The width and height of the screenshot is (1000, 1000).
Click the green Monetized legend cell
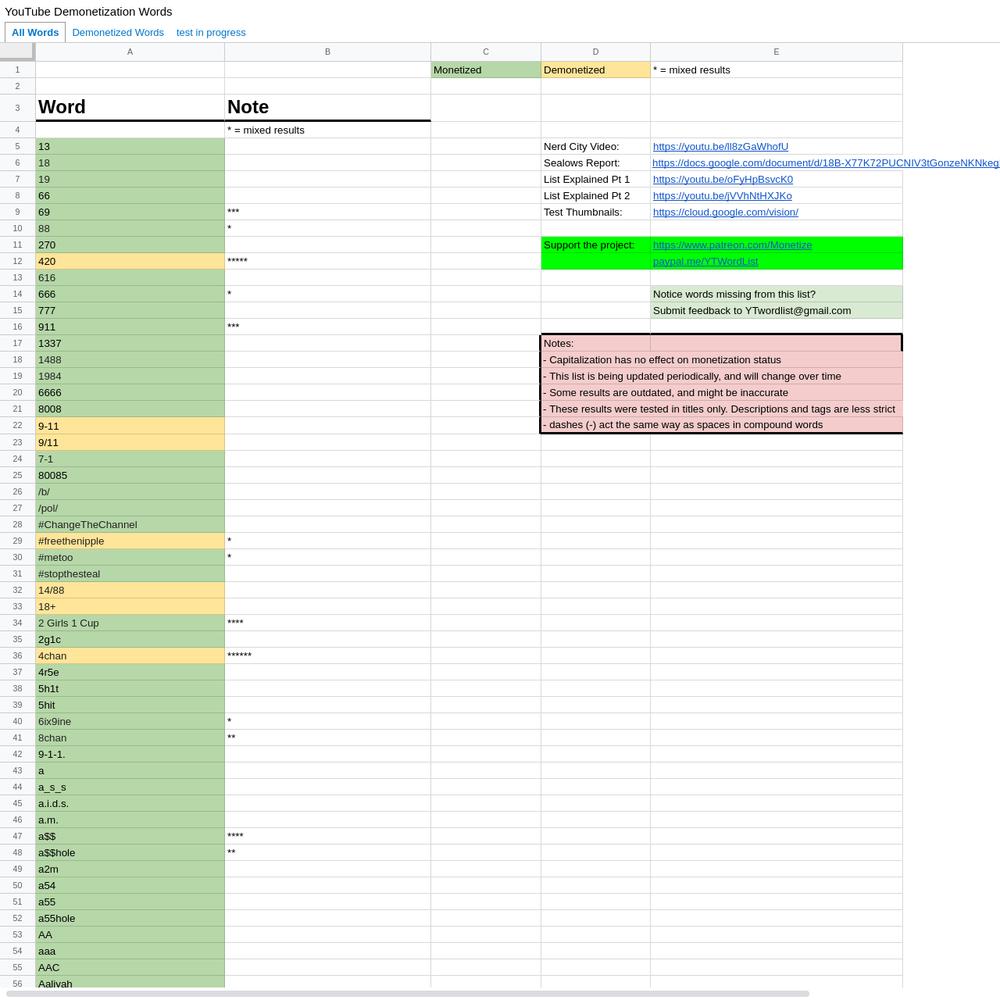(486, 70)
